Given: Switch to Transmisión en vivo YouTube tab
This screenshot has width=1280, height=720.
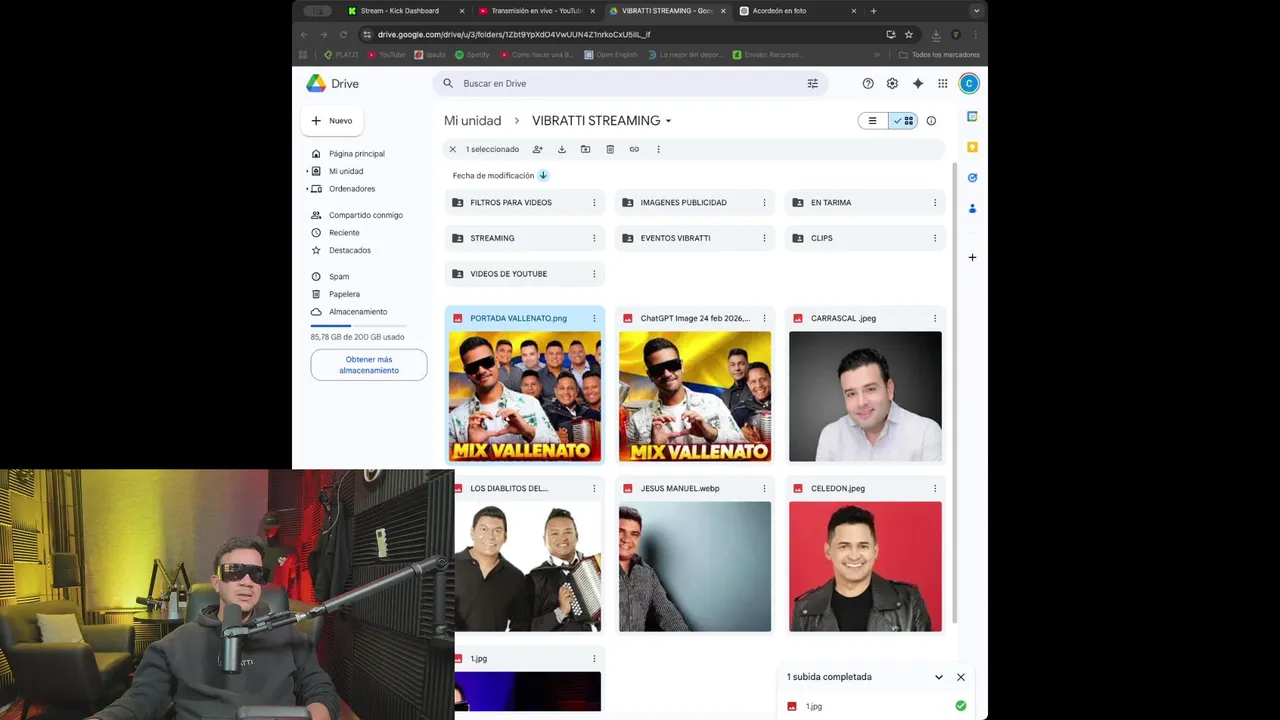Looking at the screenshot, I should click(x=535, y=11).
